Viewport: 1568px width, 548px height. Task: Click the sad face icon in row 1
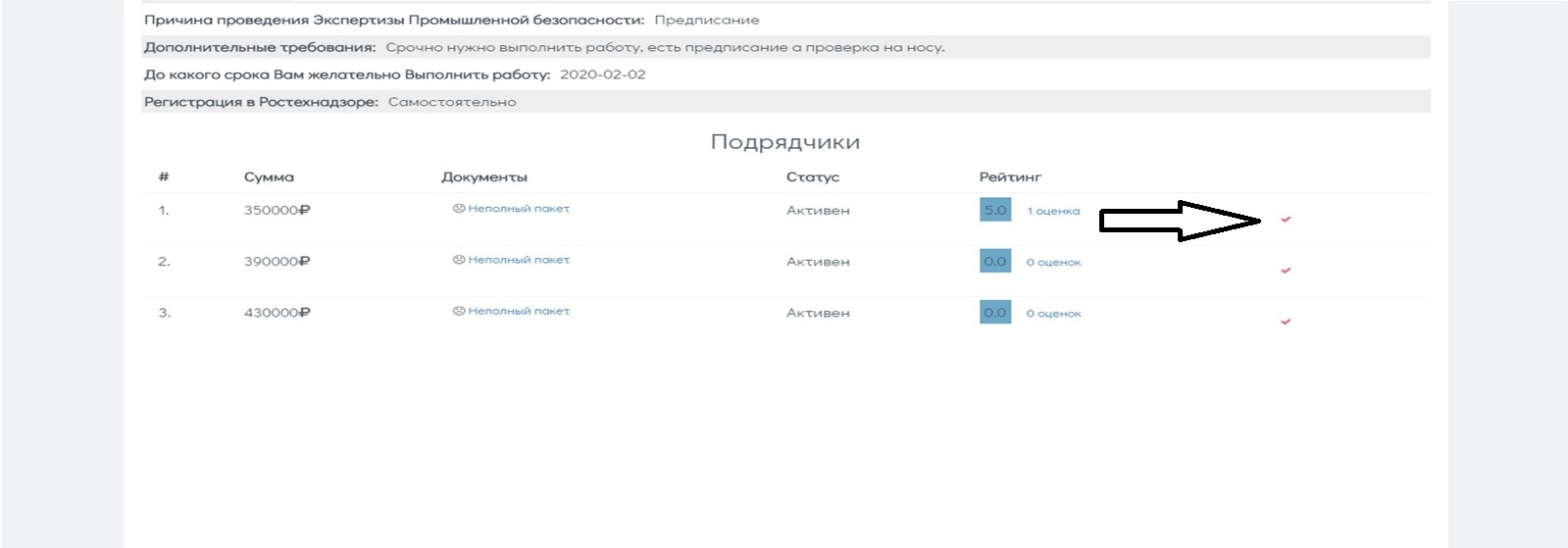(x=458, y=209)
